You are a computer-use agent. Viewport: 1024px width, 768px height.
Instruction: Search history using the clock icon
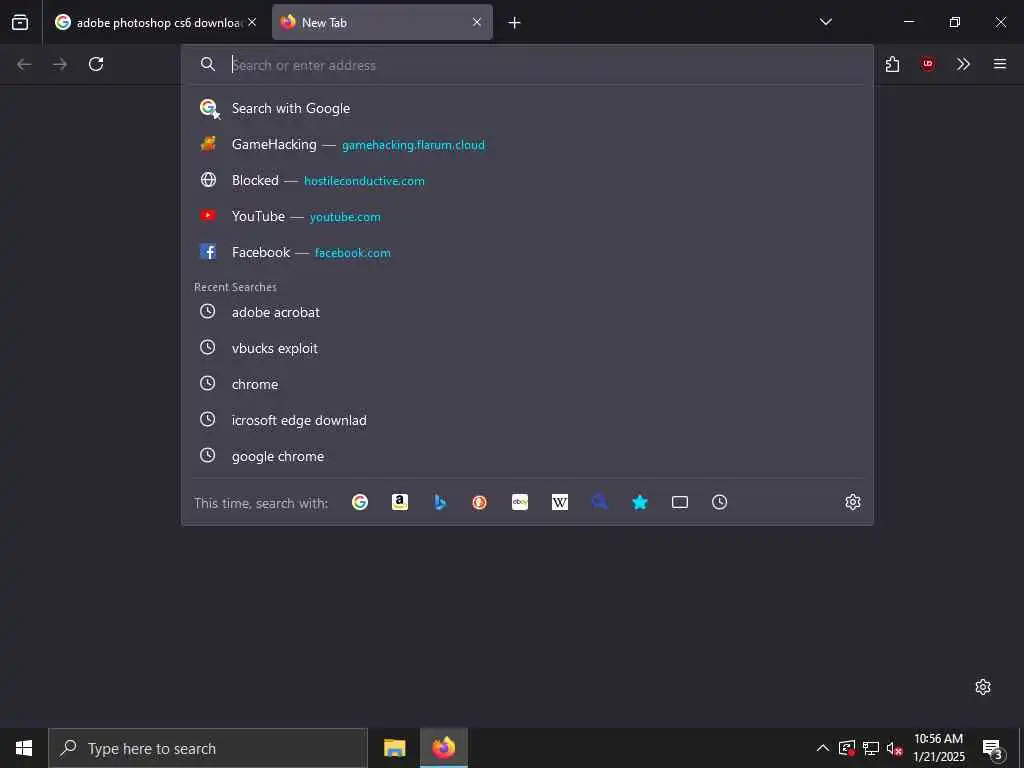pyautogui.click(x=720, y=502)
